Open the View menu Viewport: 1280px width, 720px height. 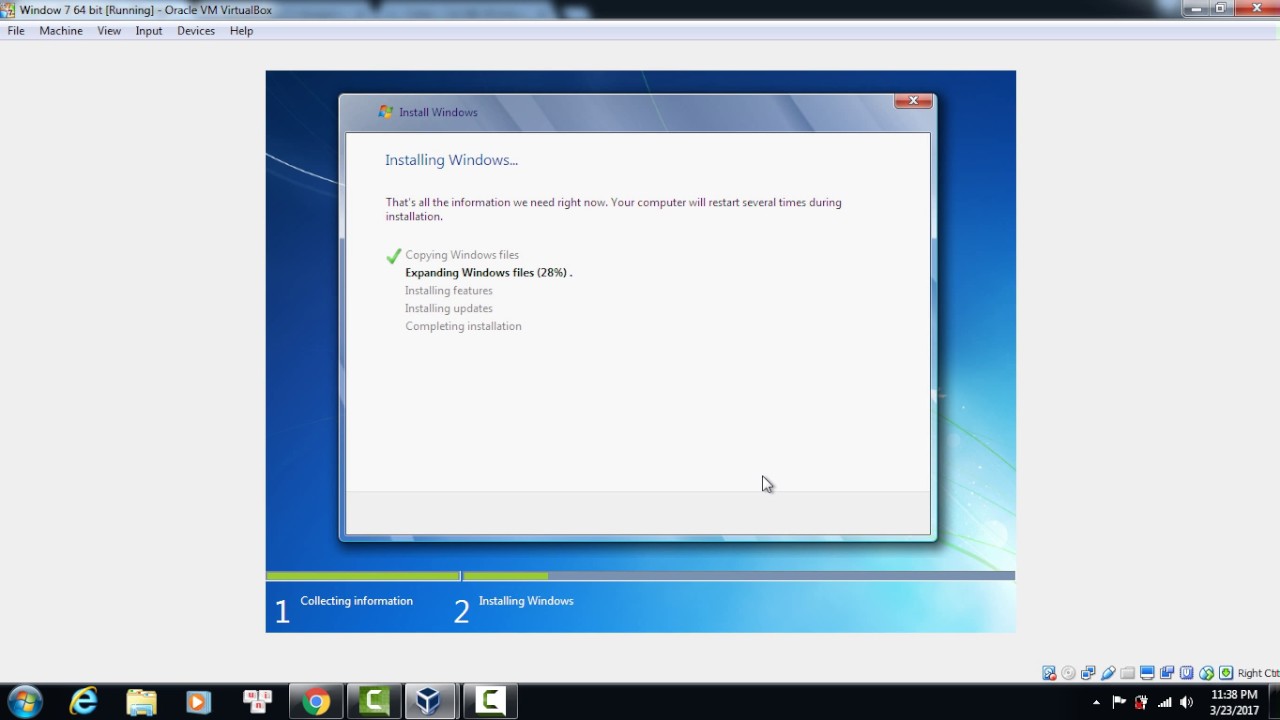tap(109, 31)
